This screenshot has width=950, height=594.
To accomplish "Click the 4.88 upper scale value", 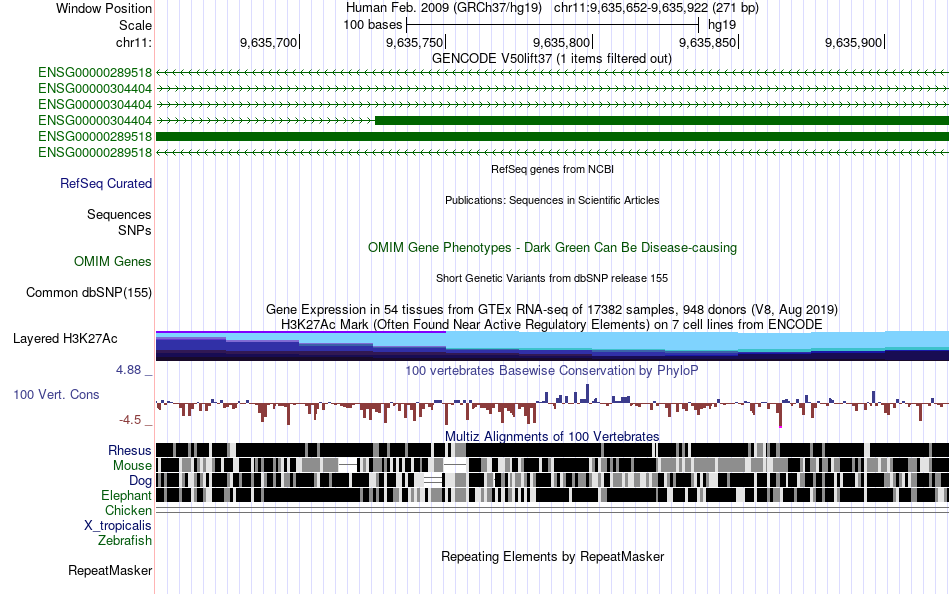I will 129,370.
